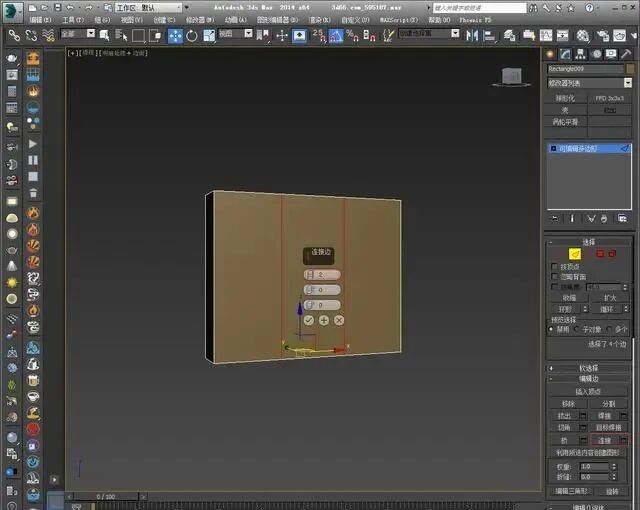Open the Display command panel tab
This screenshot has height=510, width=640.
pyautogui.click(x=611, y=54)
